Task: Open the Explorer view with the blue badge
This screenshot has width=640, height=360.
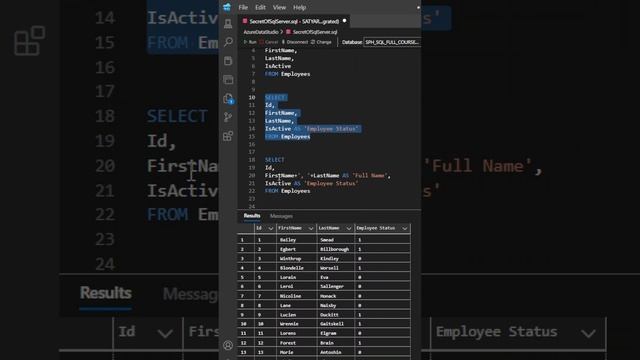Action: click(228, 98)
